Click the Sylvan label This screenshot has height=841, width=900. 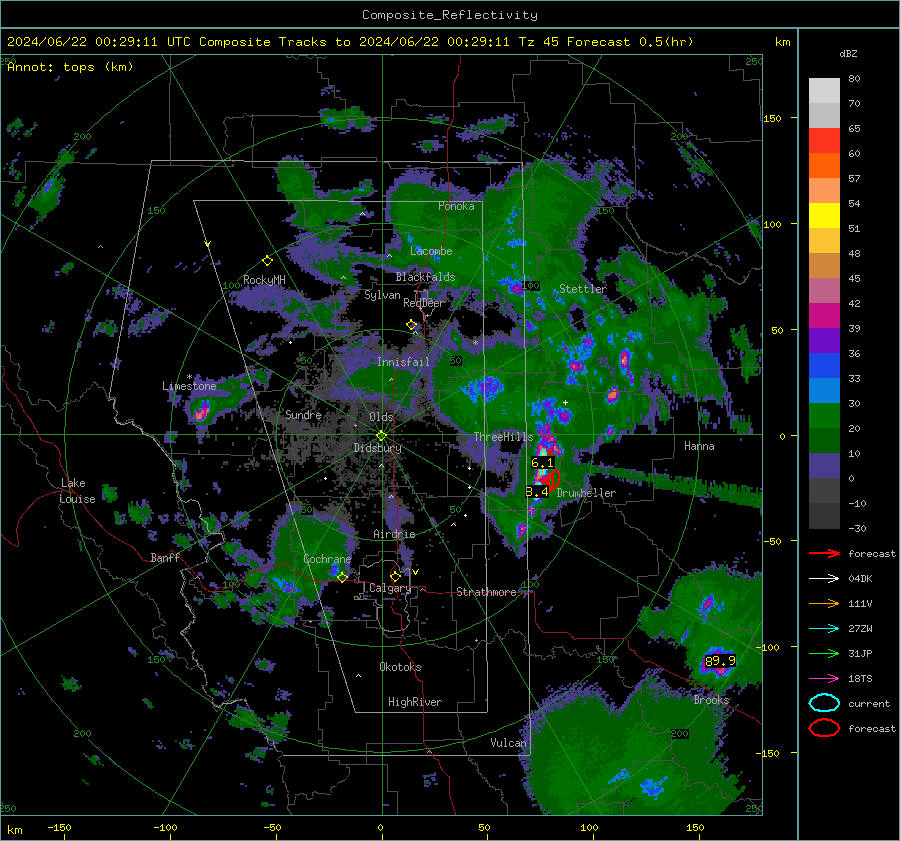(382, 296)
